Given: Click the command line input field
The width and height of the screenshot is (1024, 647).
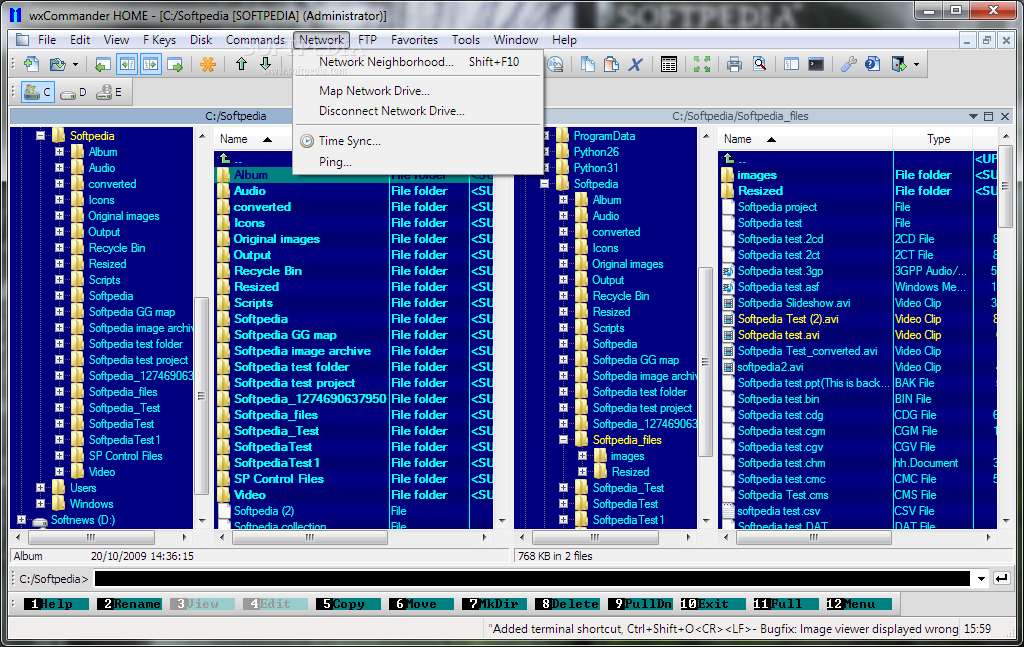Looking at the screenshot, I should click(532, 579).
